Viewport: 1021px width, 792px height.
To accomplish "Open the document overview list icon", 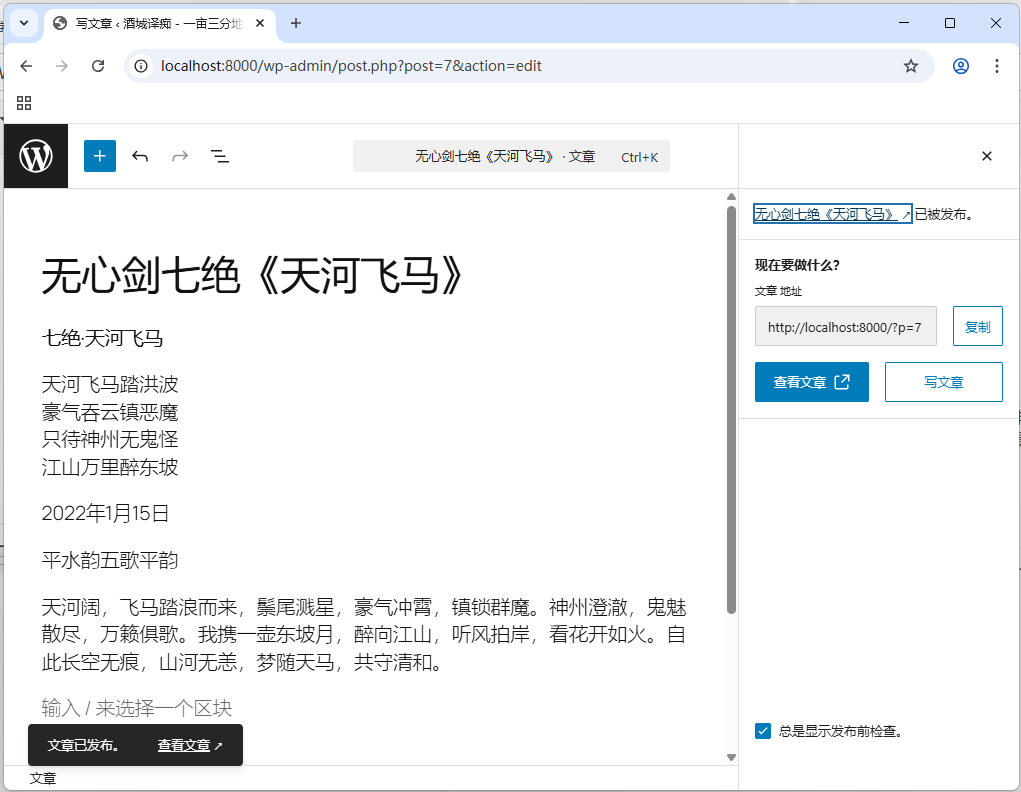I will (219, 156).
